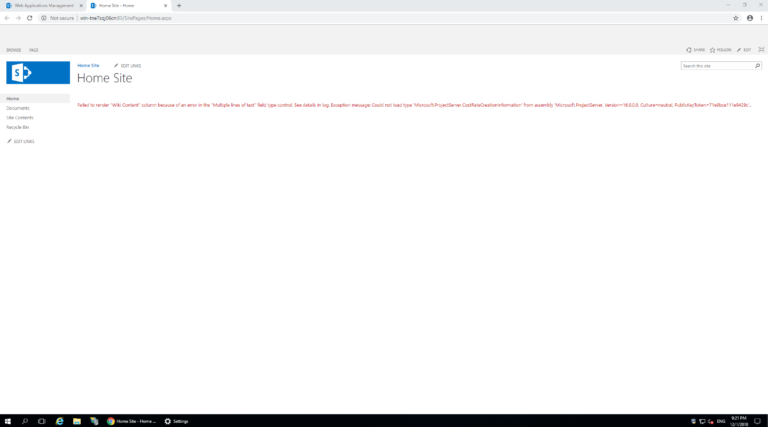Click the browser address bar URL
Image resolution: width=768 pixels, height=427 pixels.
click(126, 18)
